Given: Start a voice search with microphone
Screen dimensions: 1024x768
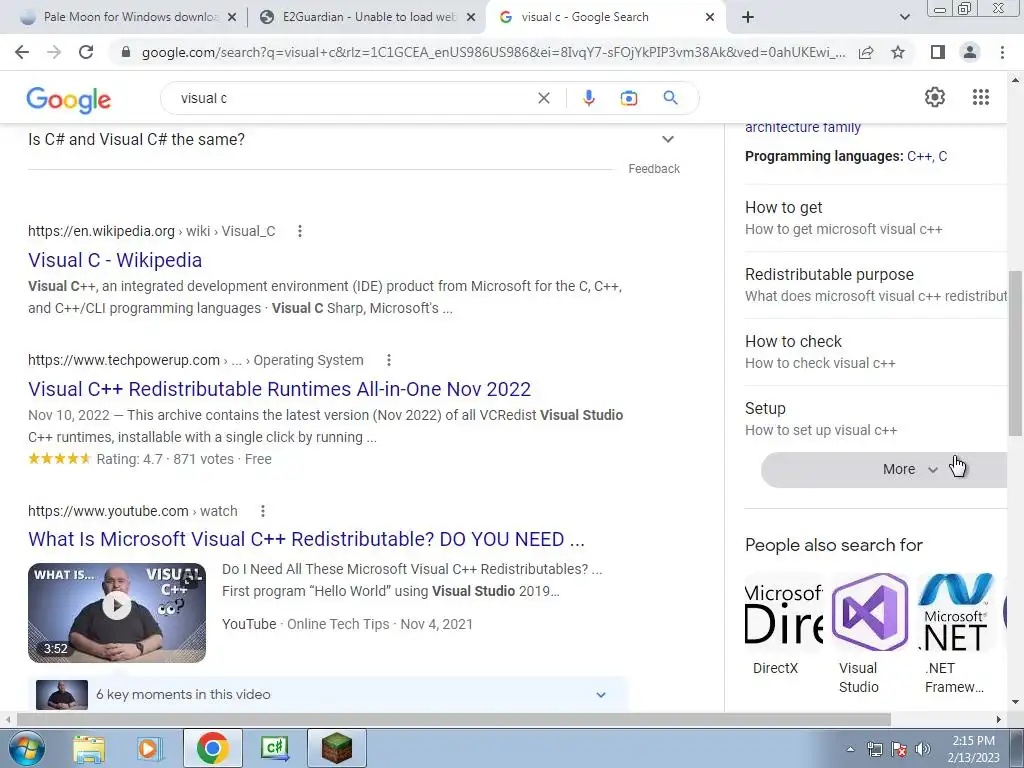Looking at the screenshot, I should click(588, 98).
